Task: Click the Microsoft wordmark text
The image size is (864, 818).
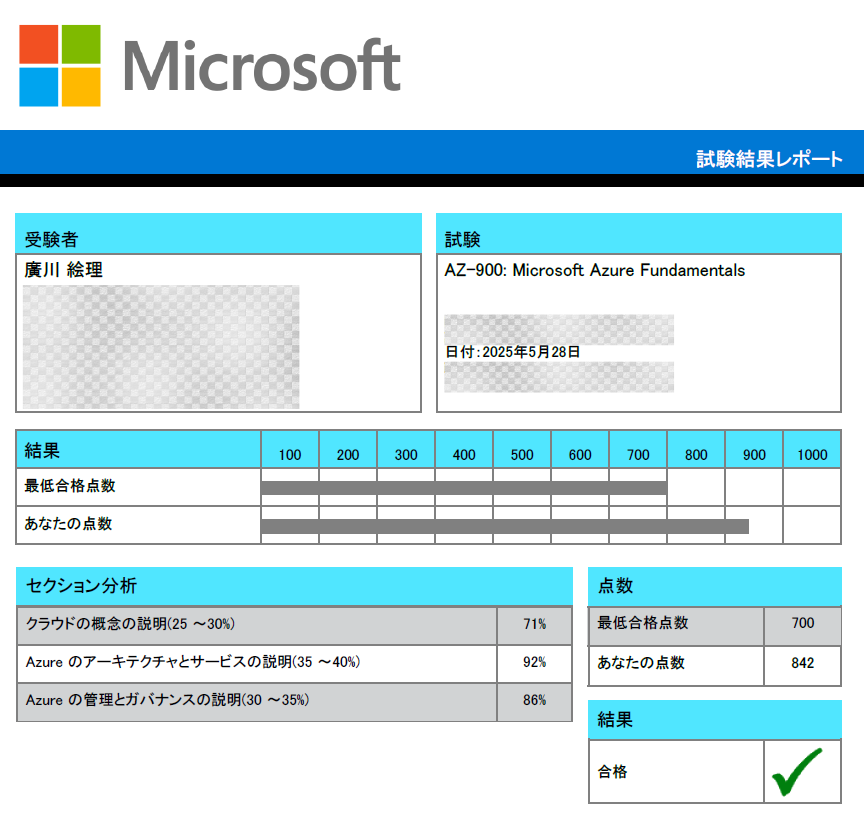Action: point(262,65)
